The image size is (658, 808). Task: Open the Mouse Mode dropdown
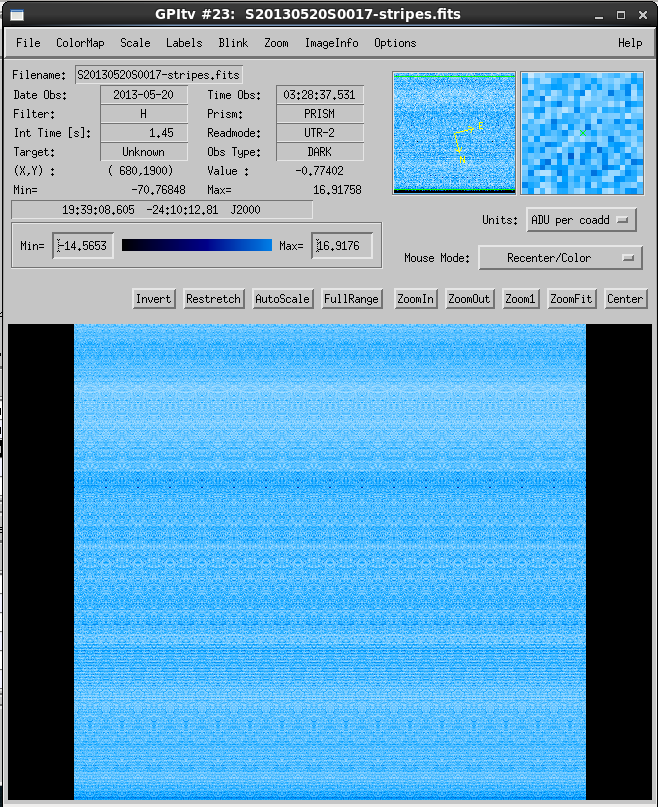[560, 258]
